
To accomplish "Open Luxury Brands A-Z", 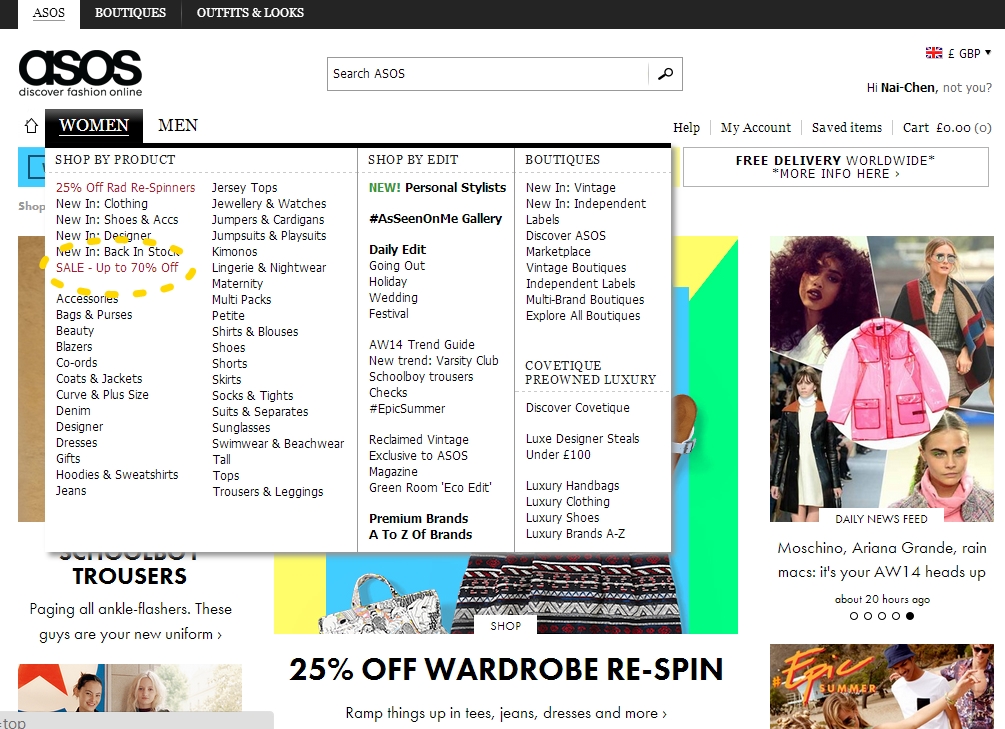I will point(576,534).
